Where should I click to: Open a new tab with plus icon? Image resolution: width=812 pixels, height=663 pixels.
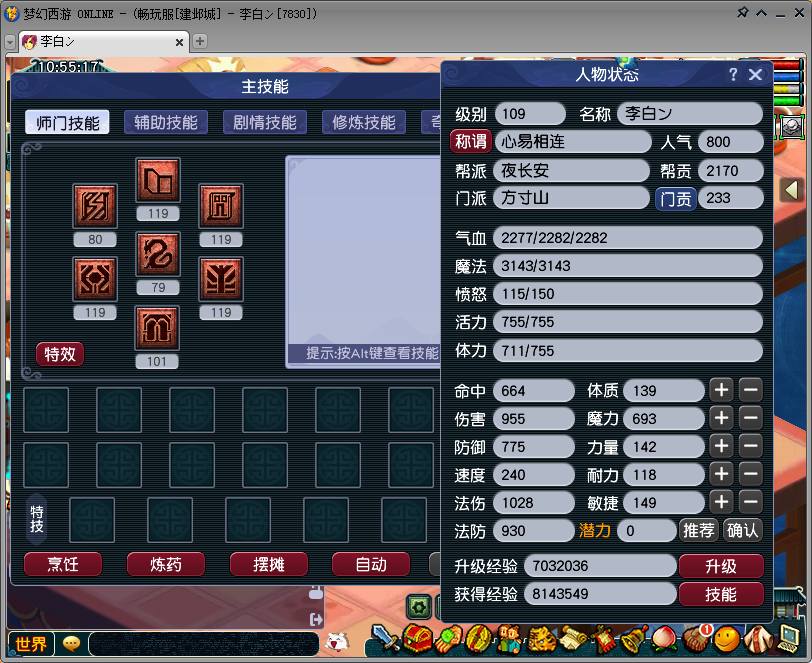[199, 41]
